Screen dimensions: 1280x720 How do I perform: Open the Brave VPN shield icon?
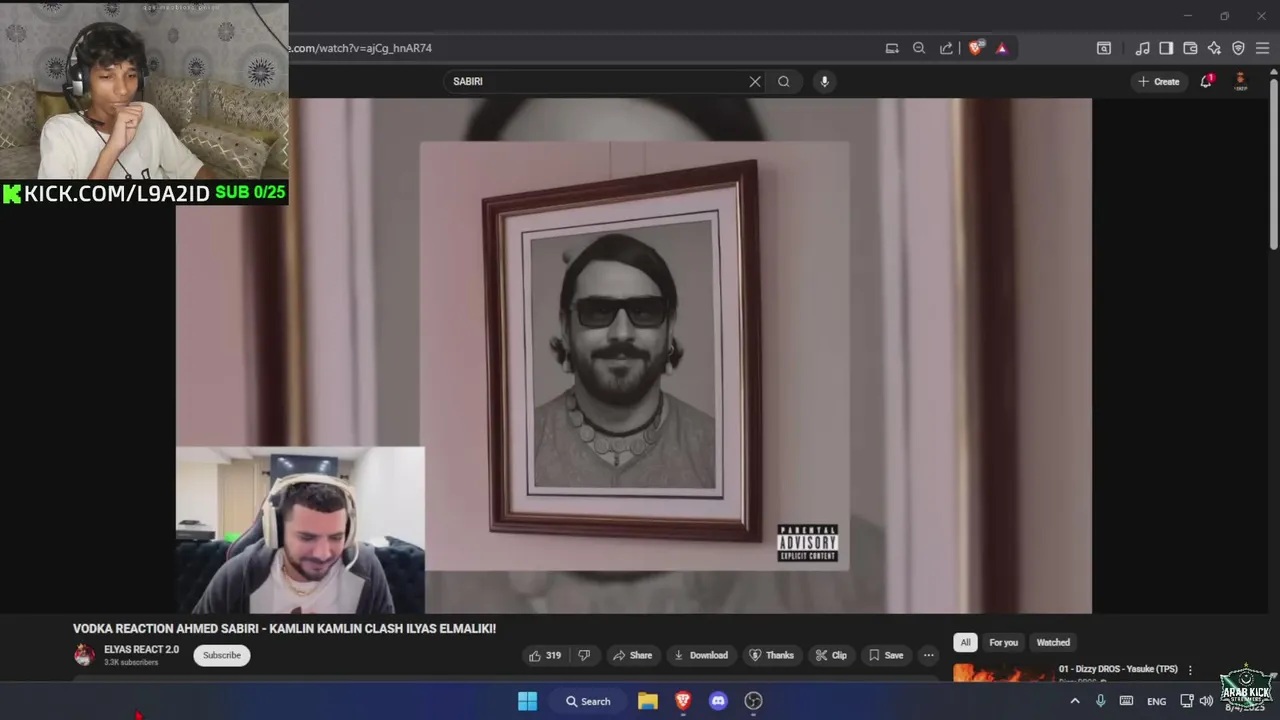1238,48
